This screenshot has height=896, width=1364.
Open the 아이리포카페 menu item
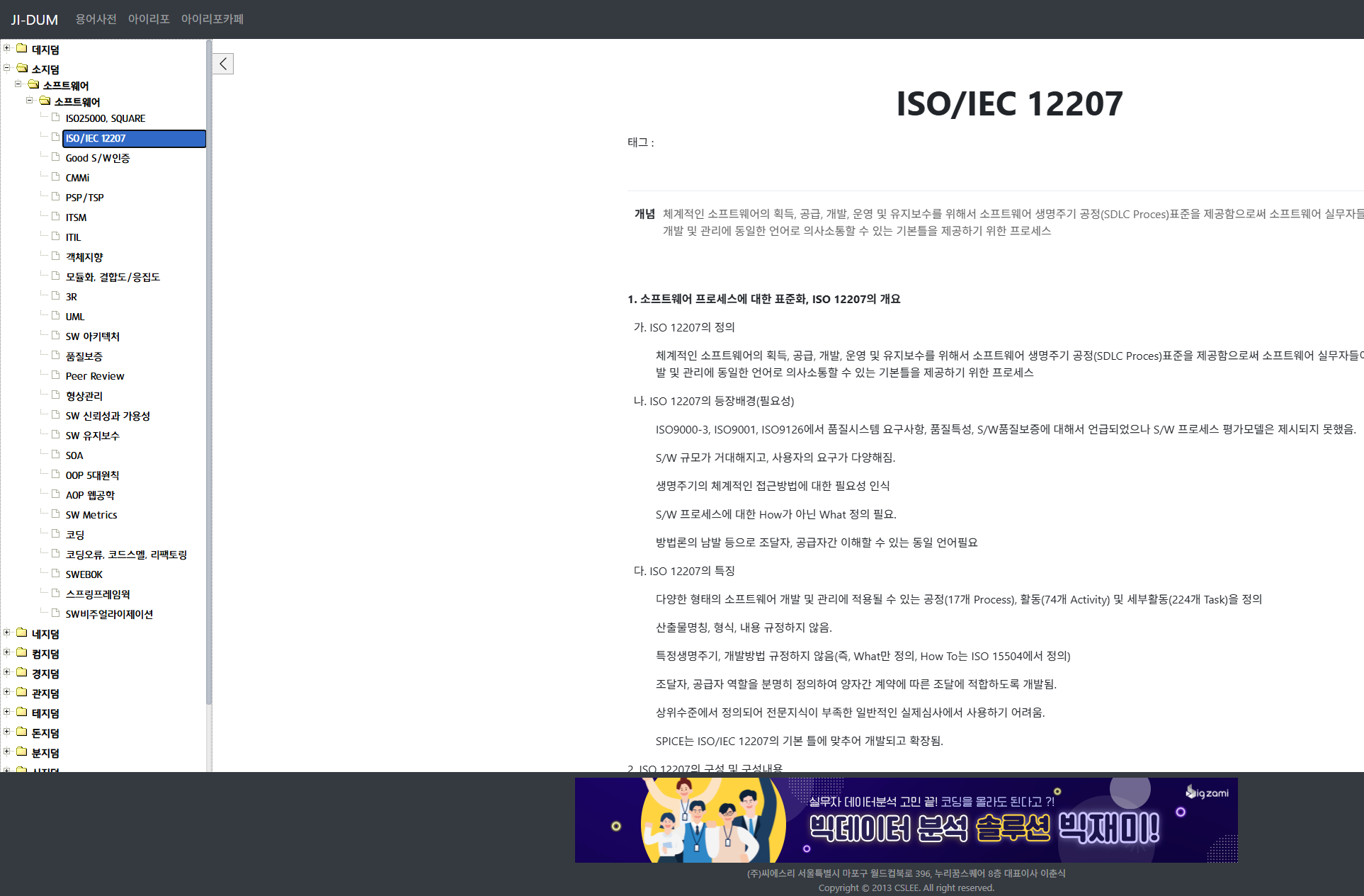[x=212, y=19]
